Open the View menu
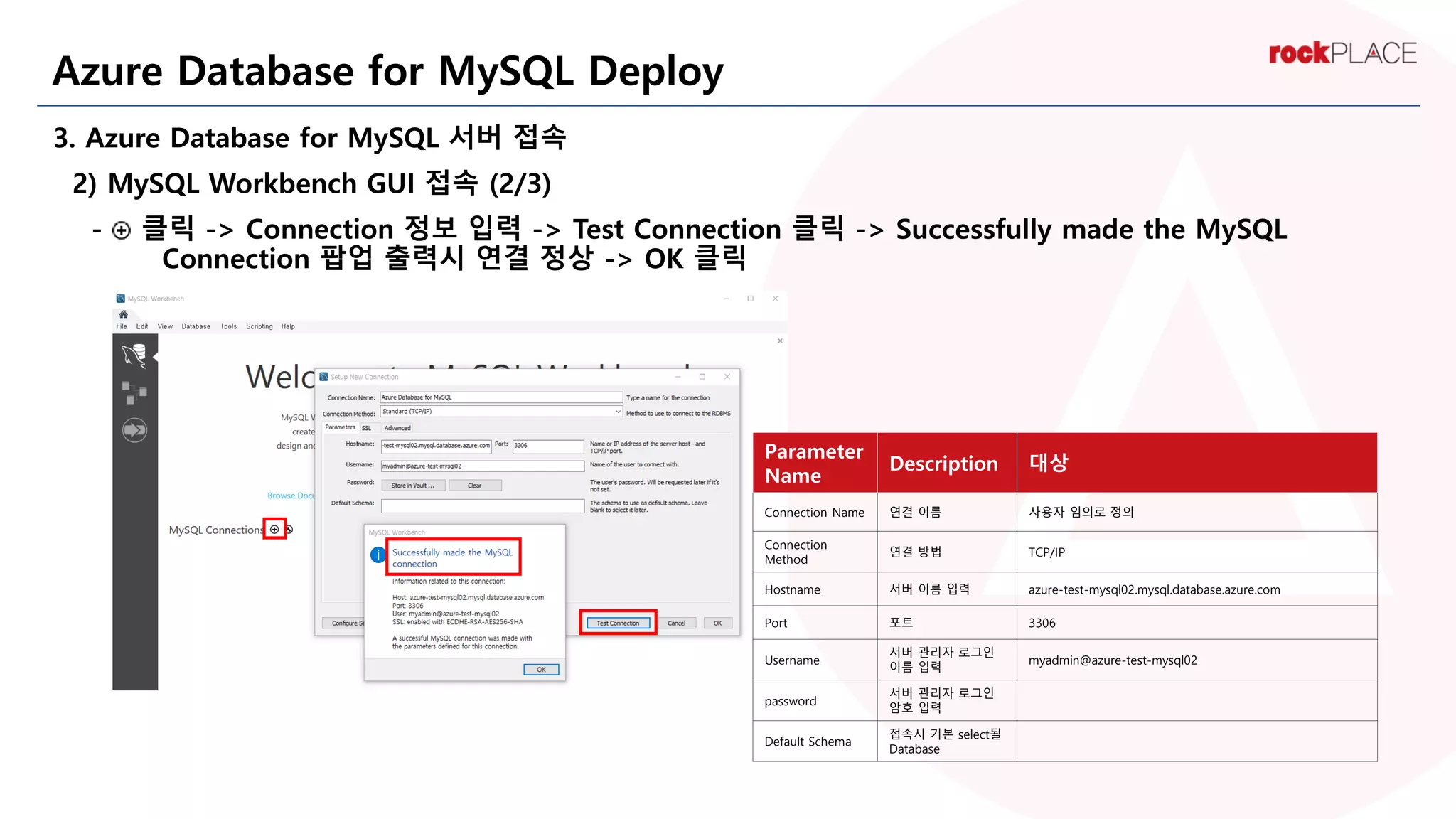The image size is (1456, 819). point(165,326)
